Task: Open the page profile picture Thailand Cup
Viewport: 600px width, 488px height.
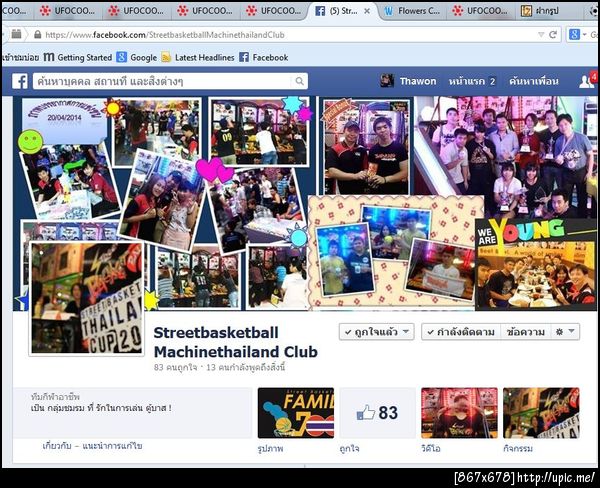Action: click(86, 299)
